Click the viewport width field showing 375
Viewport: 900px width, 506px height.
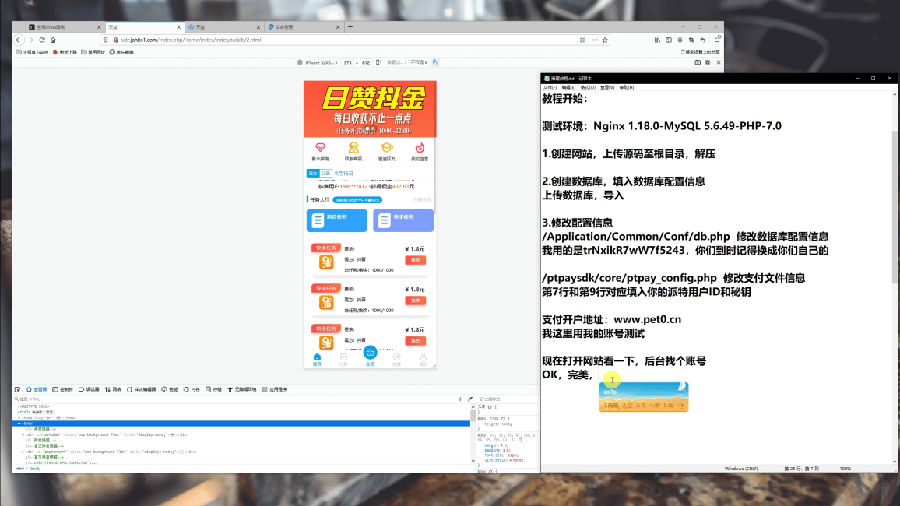348,63
